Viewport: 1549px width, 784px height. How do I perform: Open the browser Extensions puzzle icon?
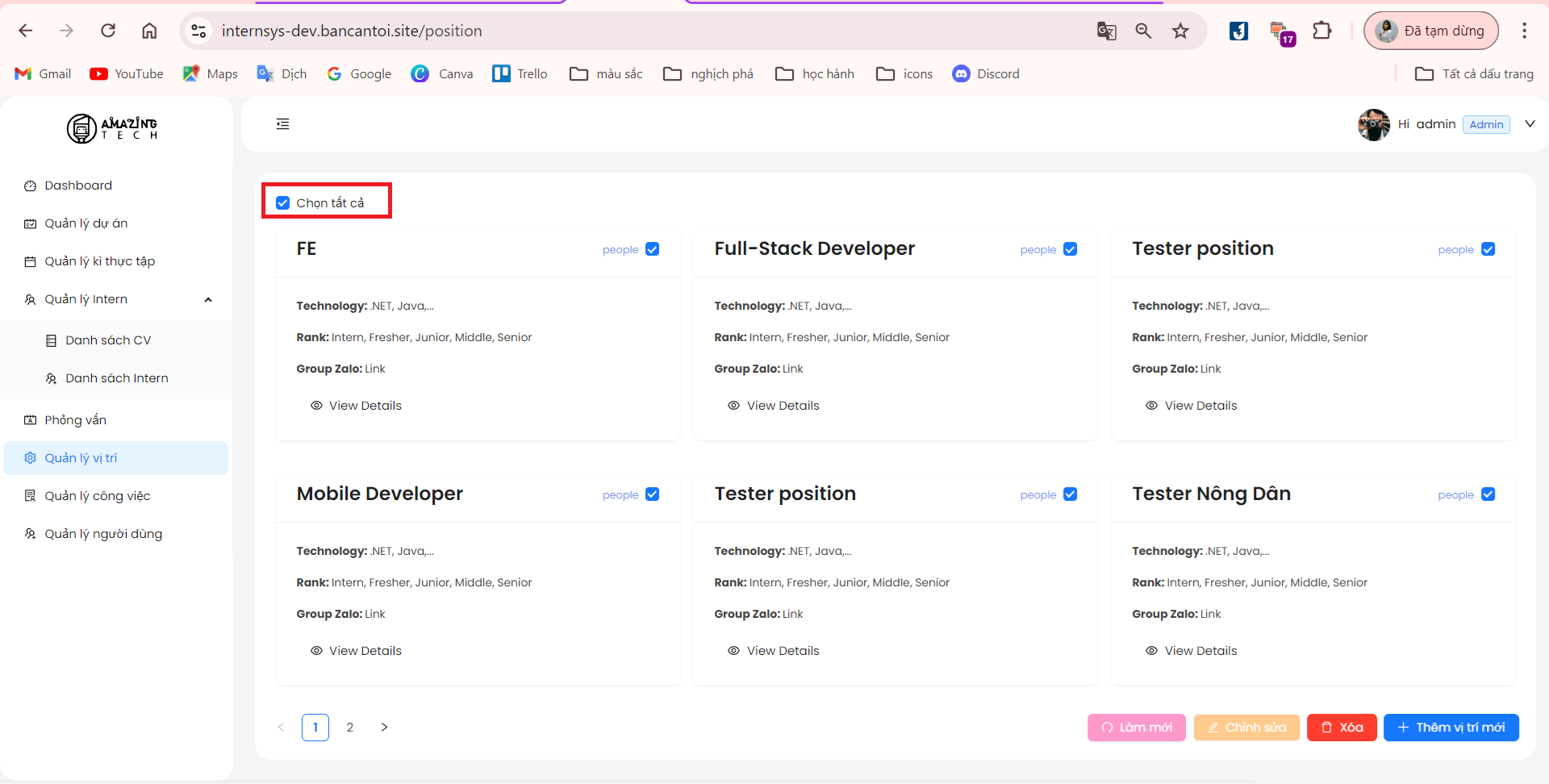(x=1321, y=31)
